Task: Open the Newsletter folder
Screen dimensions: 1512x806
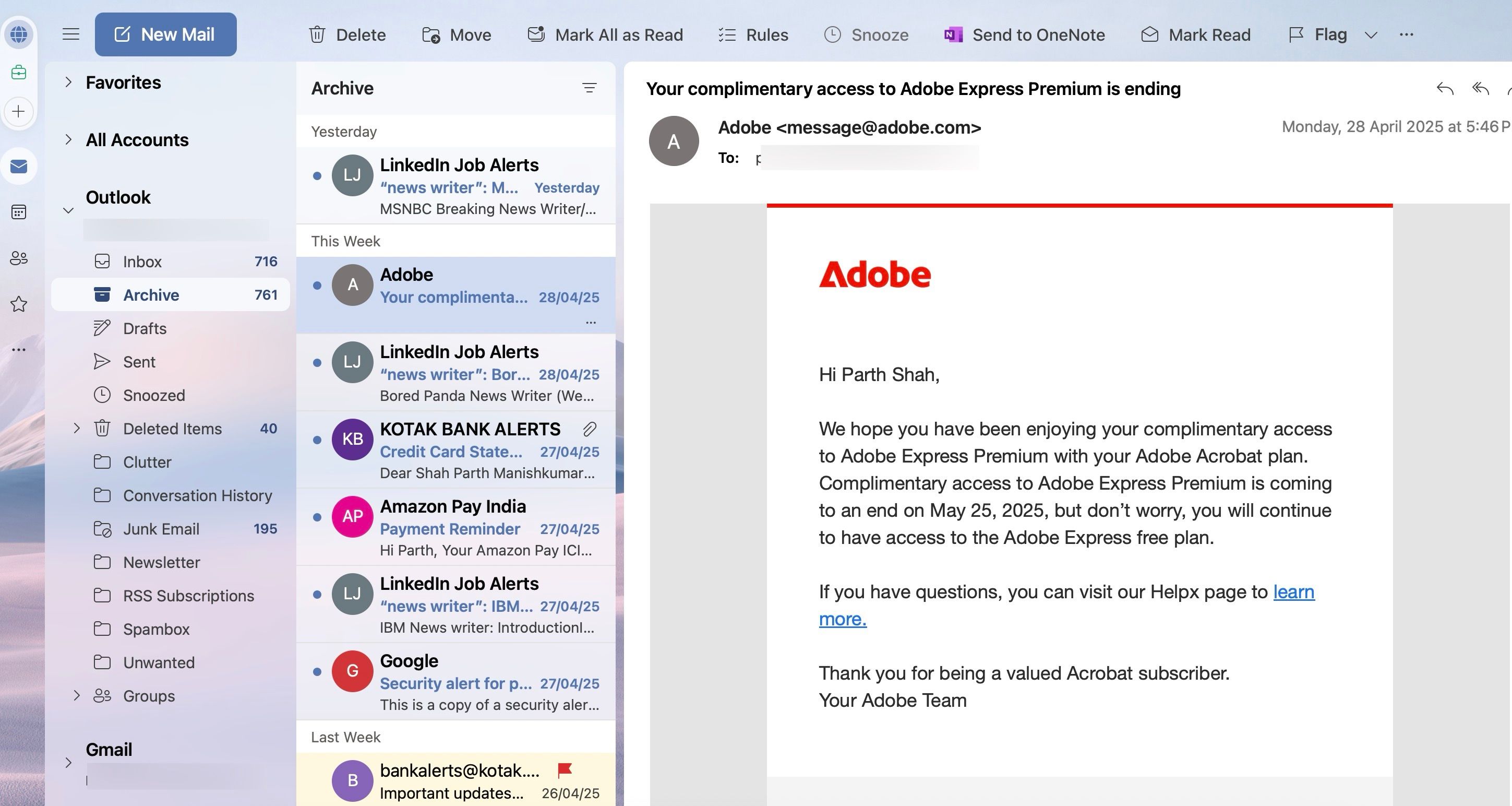Action: [x=170, y=563]
